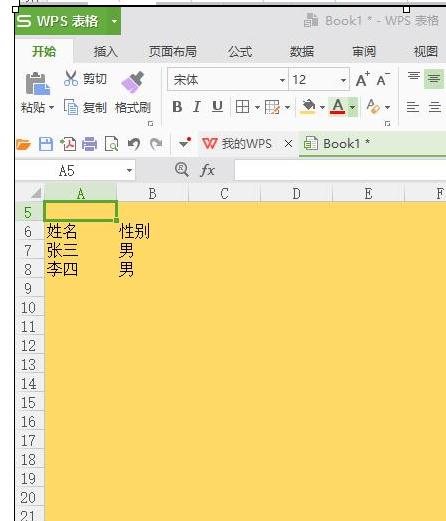Click the redo arrow
This screenshot has height=521, width=446.
point(156,144)
